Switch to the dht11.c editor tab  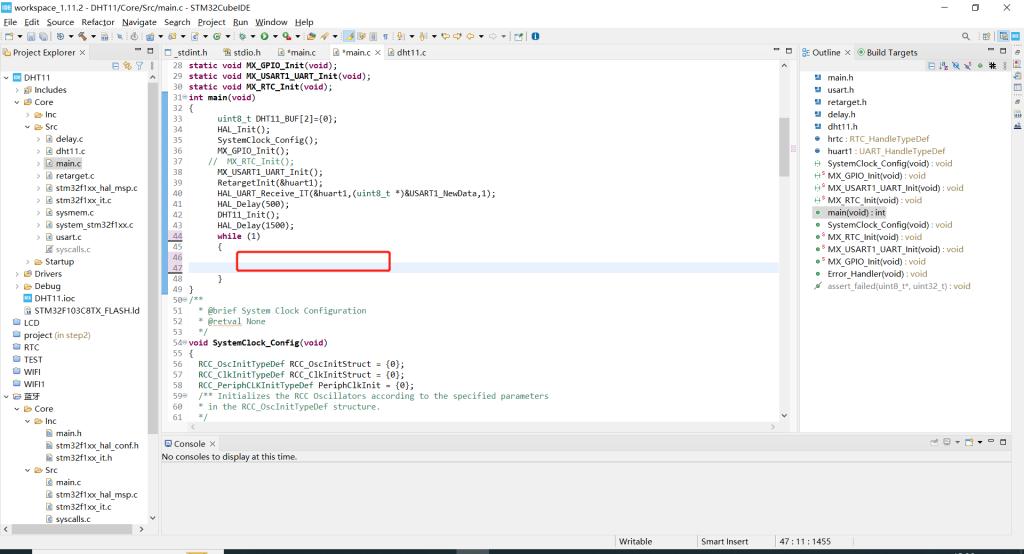406,52
